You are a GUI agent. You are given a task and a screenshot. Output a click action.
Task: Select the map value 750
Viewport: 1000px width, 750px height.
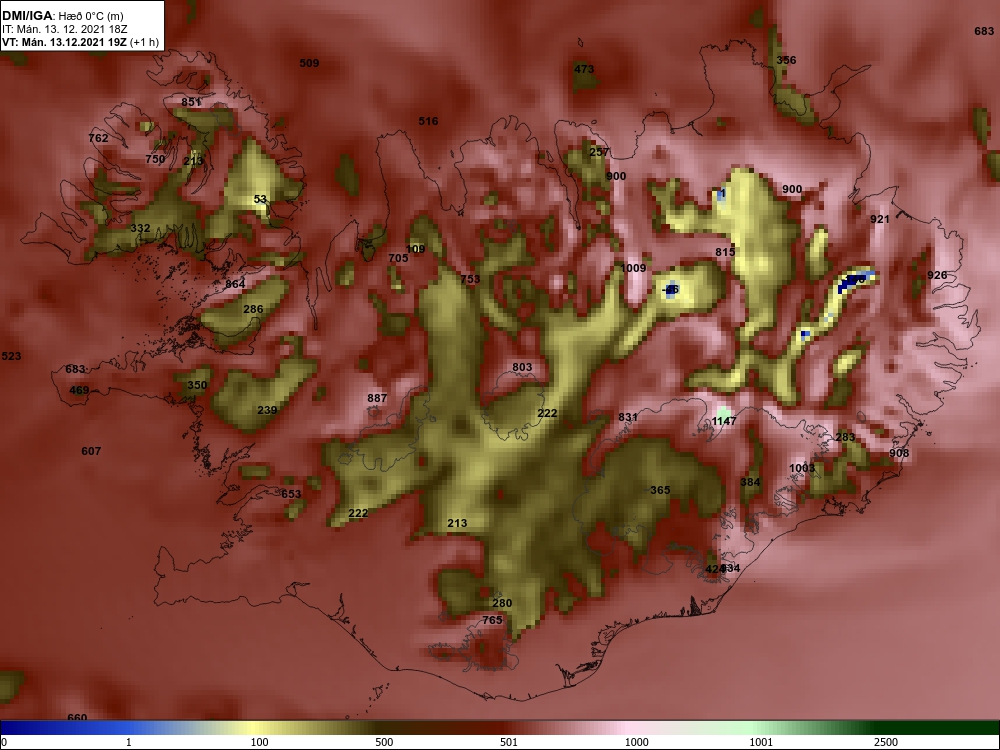pos(155,159)
